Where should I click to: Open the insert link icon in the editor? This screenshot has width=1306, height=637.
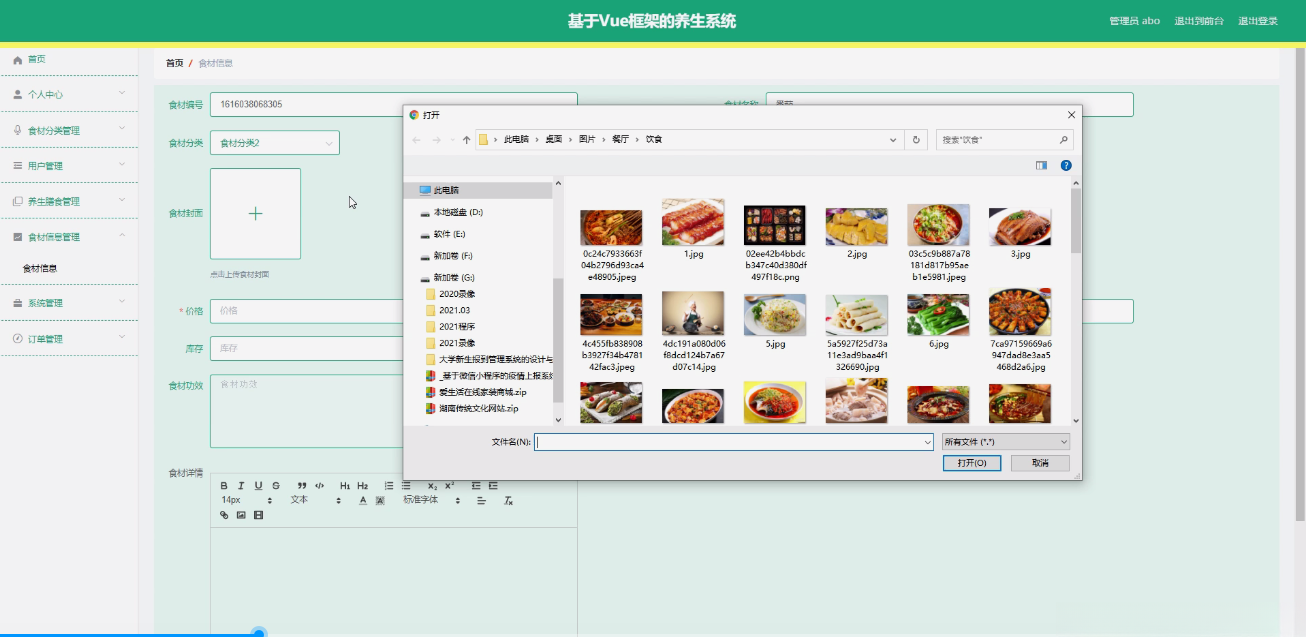223,514
